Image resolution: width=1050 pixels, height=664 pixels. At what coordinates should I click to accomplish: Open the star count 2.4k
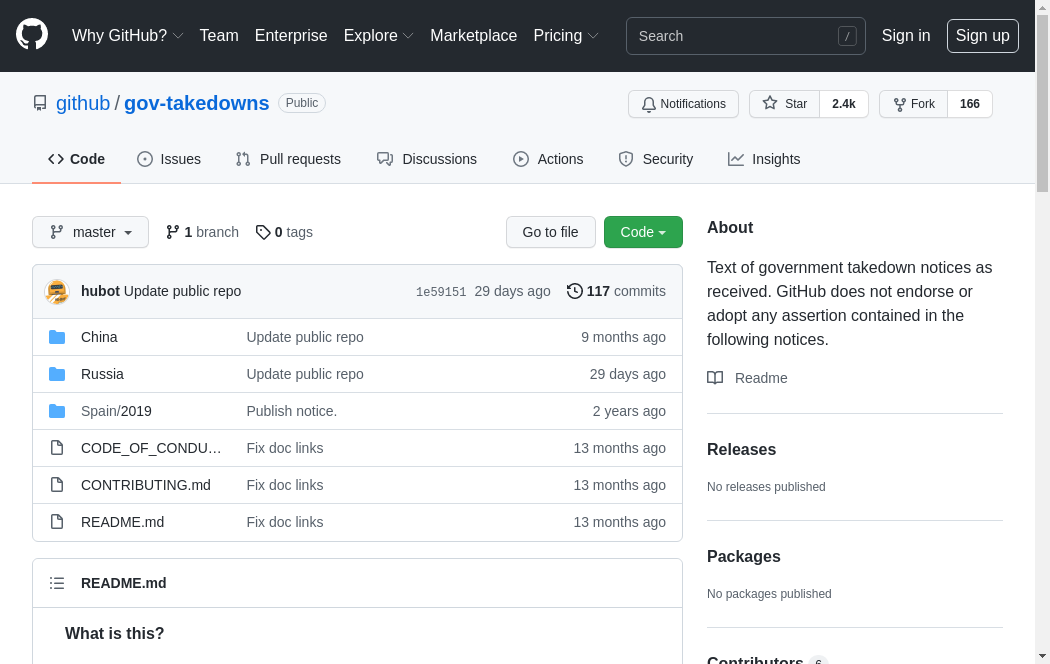[844, 104]
